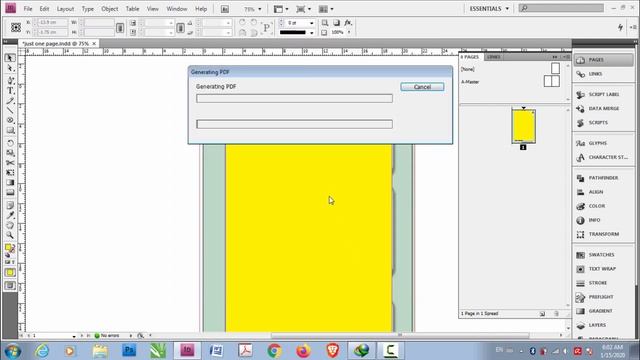This screenshot has height=360, width=640.
Task: Select the Line tool
Action: click(10, 111)
